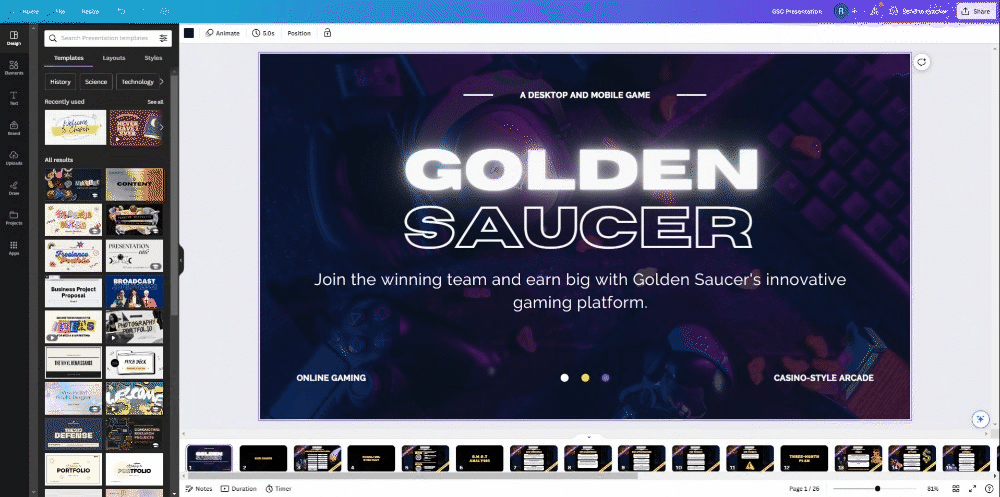Switch to the Styles tab

pyautogui.click(x=153, y=58)
